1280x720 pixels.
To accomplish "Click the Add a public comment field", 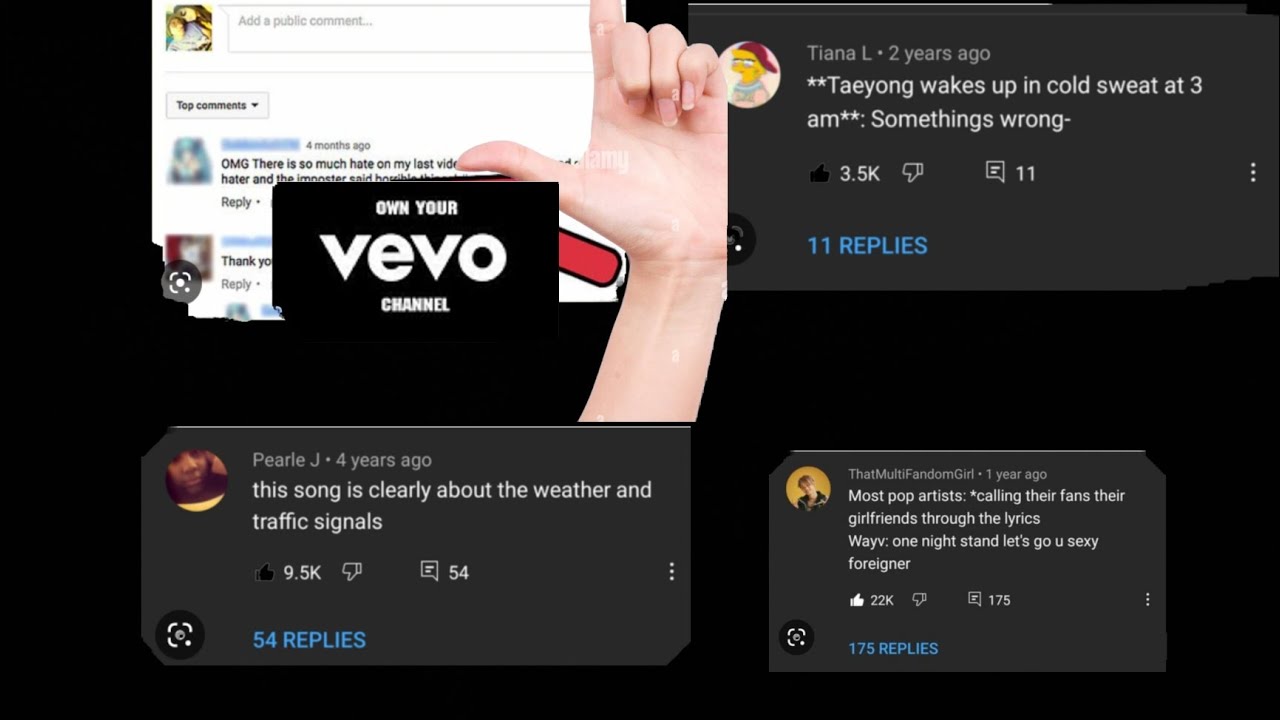I will (410, 28).
